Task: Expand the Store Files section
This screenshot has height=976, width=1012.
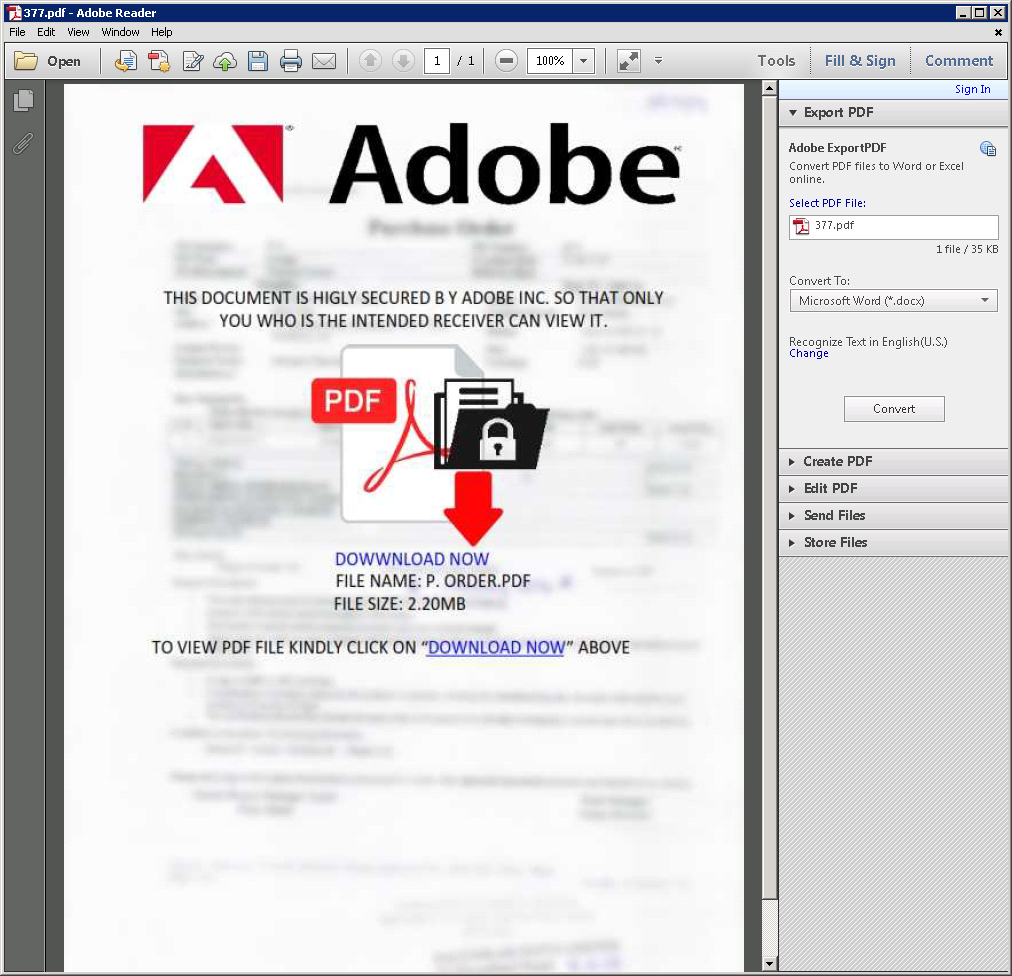Action: [792, 543]
